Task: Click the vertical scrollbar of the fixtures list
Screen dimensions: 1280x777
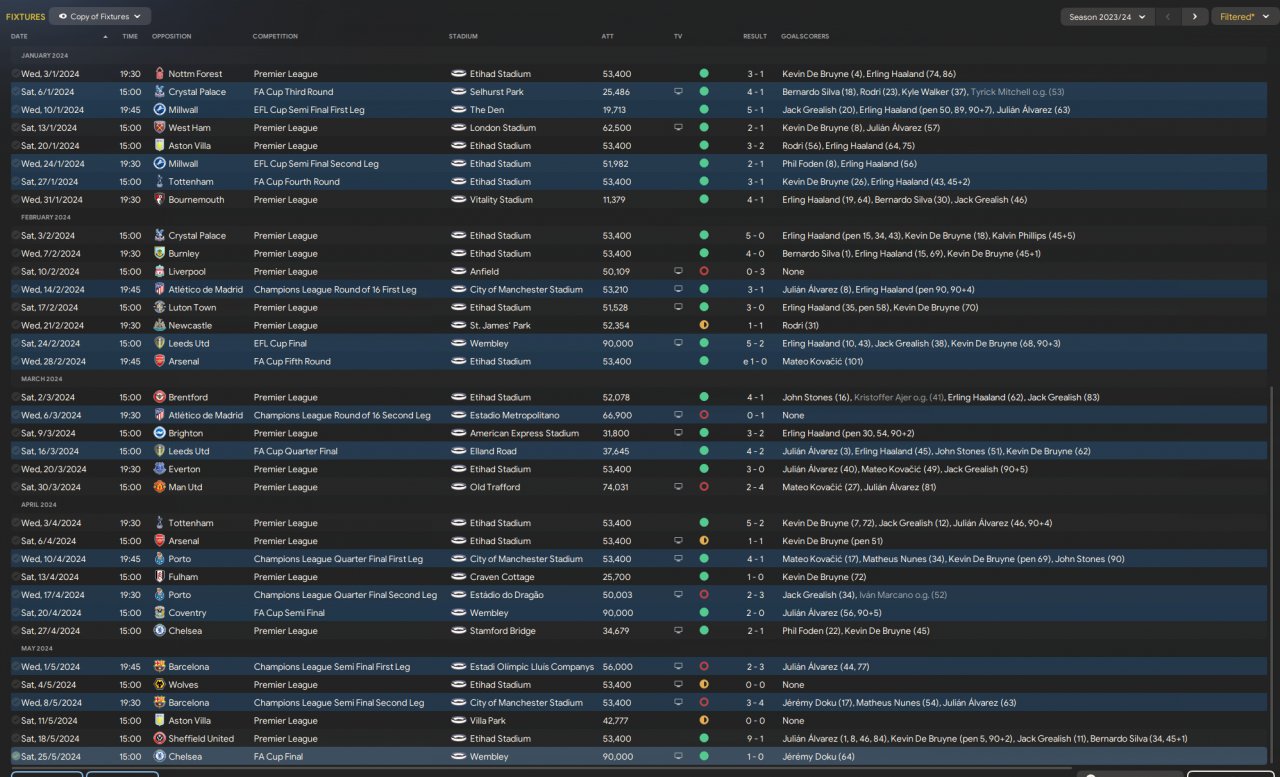Action: pyautogui.click(x=1274, y=575)
